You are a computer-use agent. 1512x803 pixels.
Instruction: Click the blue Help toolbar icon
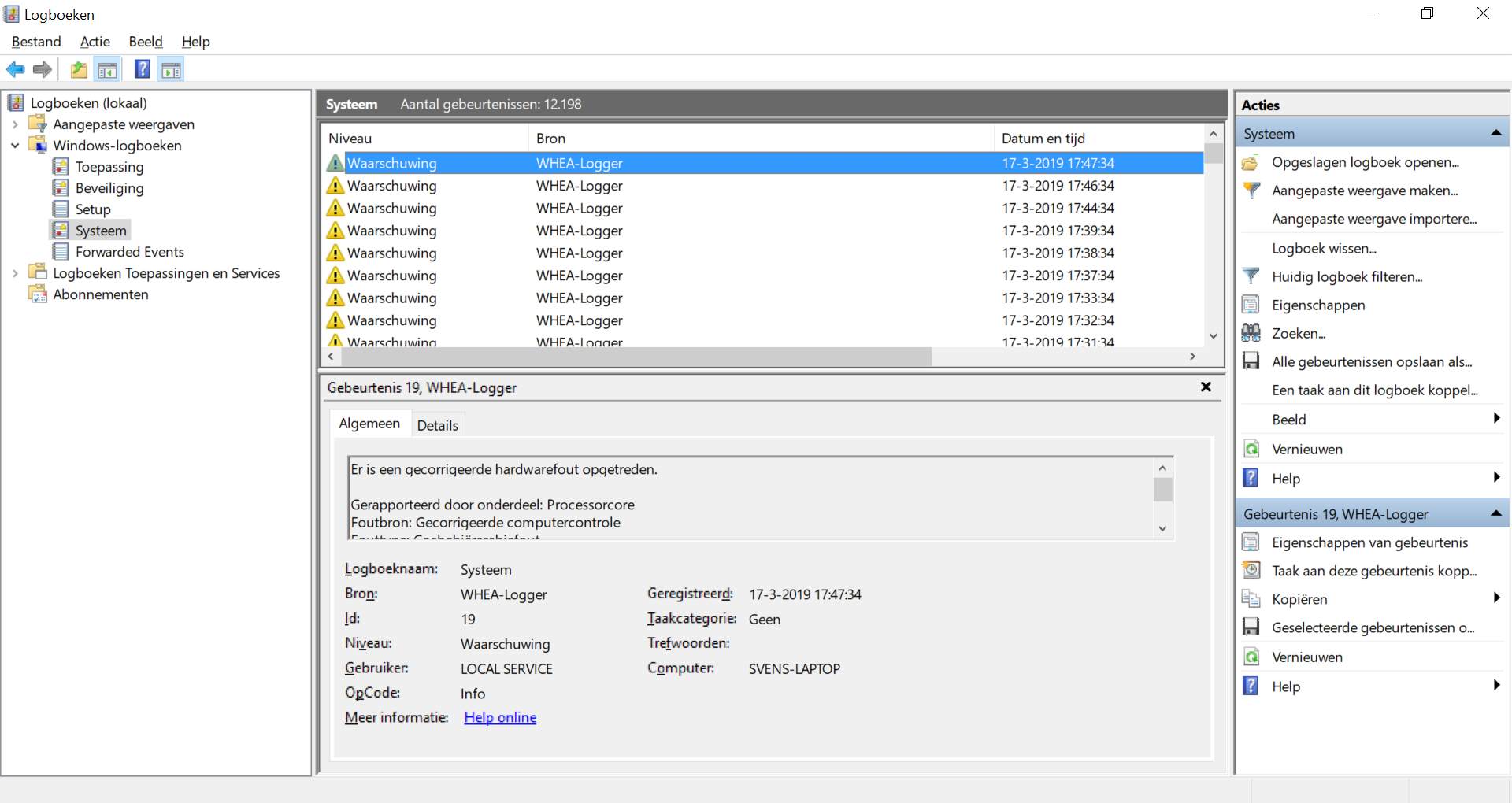point(142,70)
